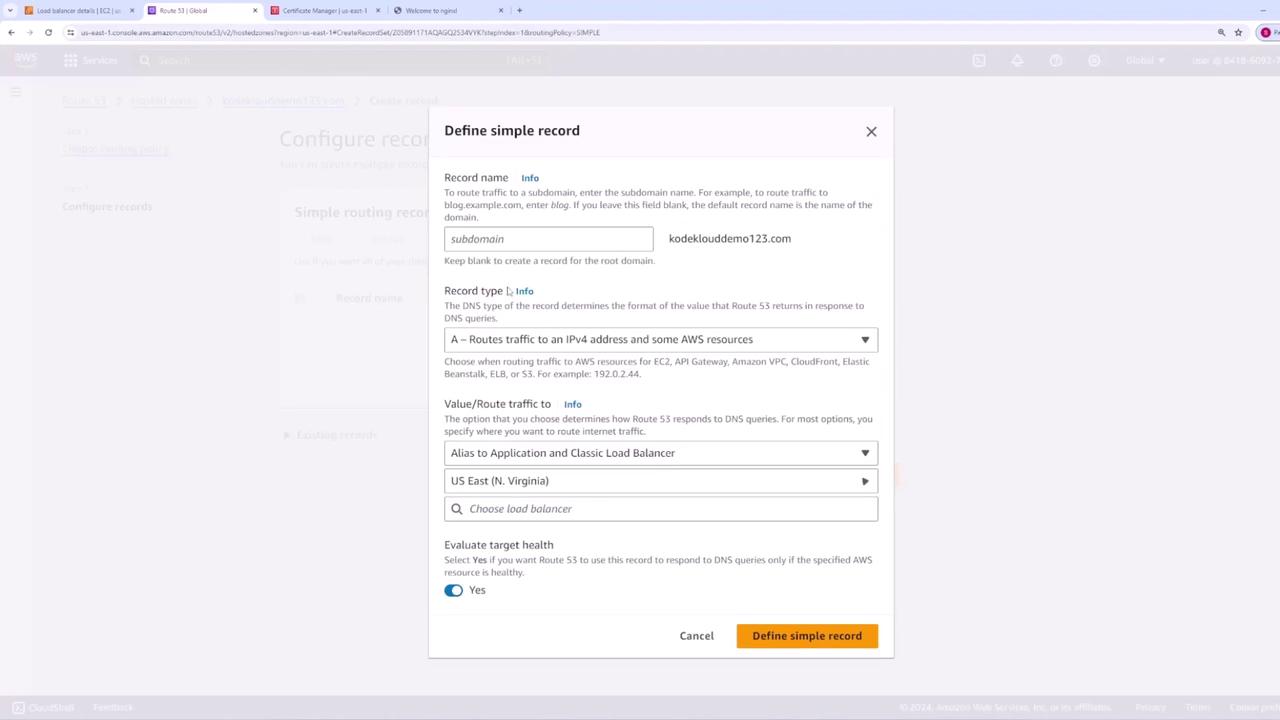The image size is (1280, 720).
Task: Expand the Alias to Application and Classic Load Balancer dropdown
Action: [x=660, y=453]
